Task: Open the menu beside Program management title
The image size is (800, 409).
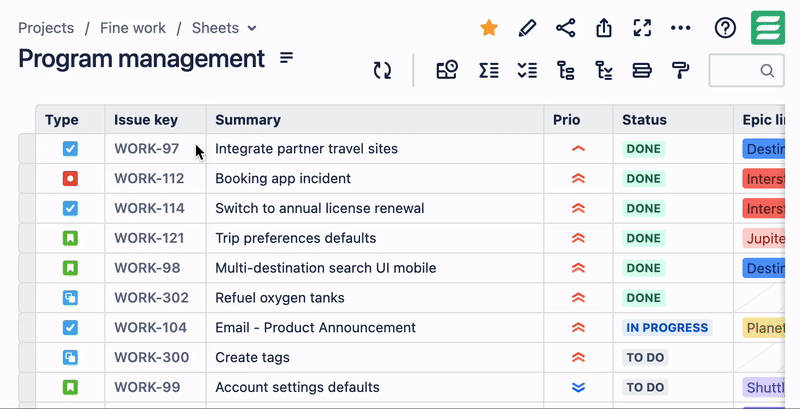Action: point(287,58)
